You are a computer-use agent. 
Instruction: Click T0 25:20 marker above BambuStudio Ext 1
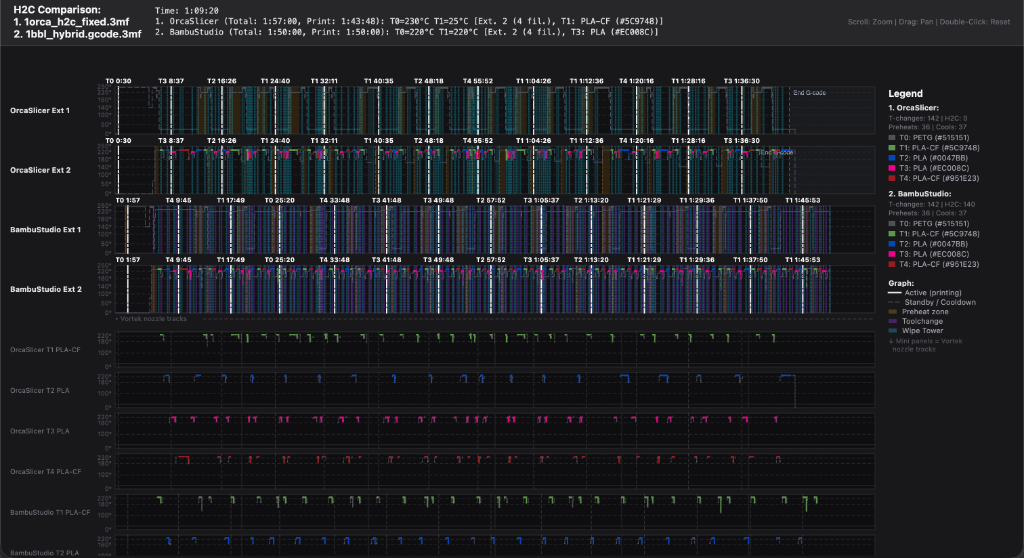pyautogui.click(x=280, y=201)
